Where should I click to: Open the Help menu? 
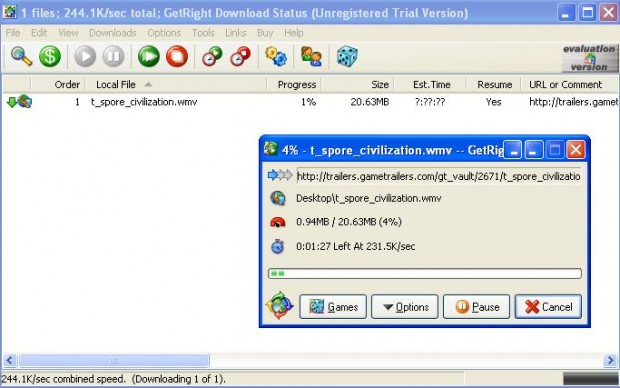point(293,33)
